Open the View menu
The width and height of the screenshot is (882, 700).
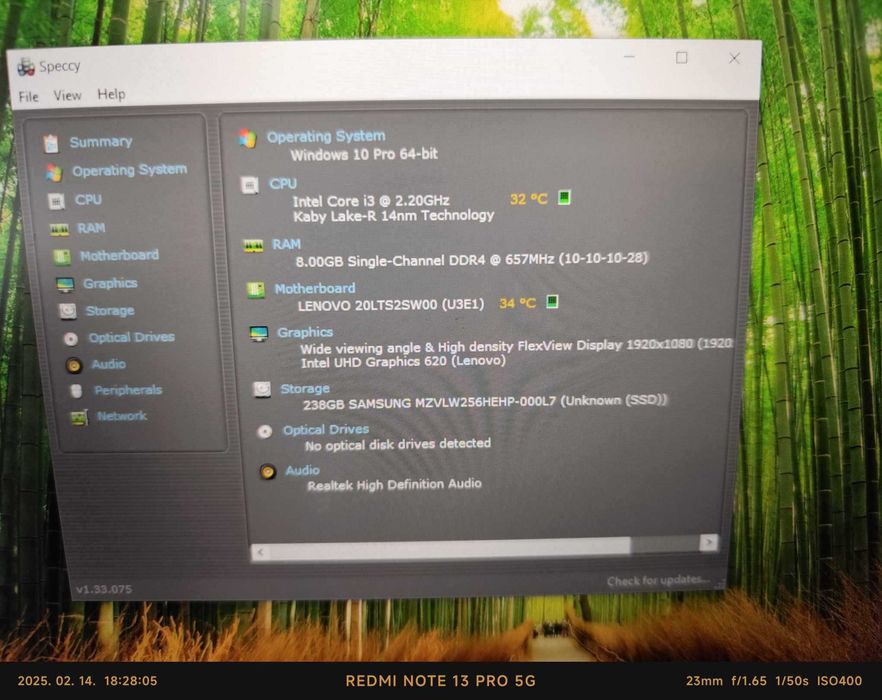[x=68, y=96]
